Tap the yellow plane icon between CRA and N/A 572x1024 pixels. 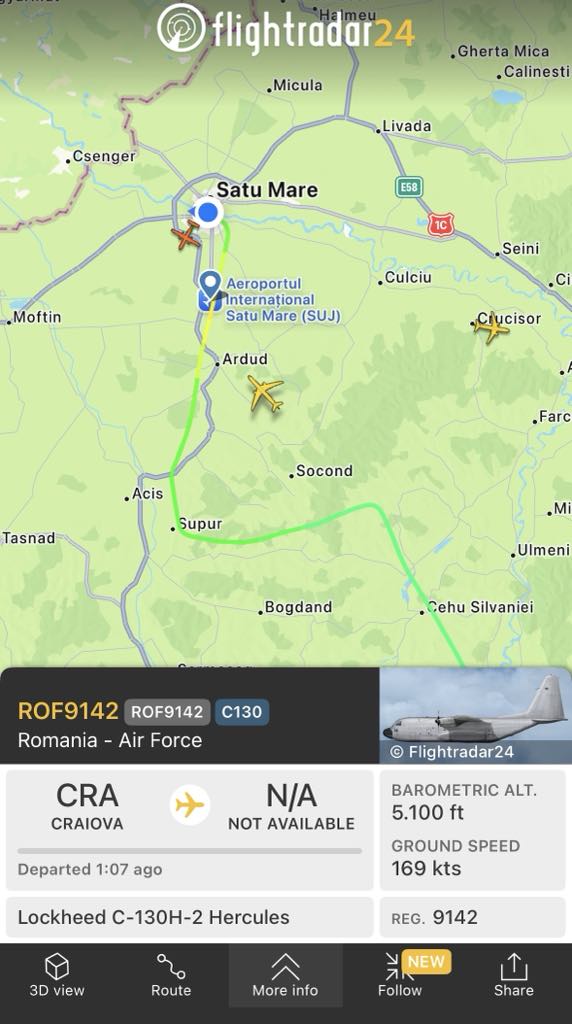tap(190, 805)
